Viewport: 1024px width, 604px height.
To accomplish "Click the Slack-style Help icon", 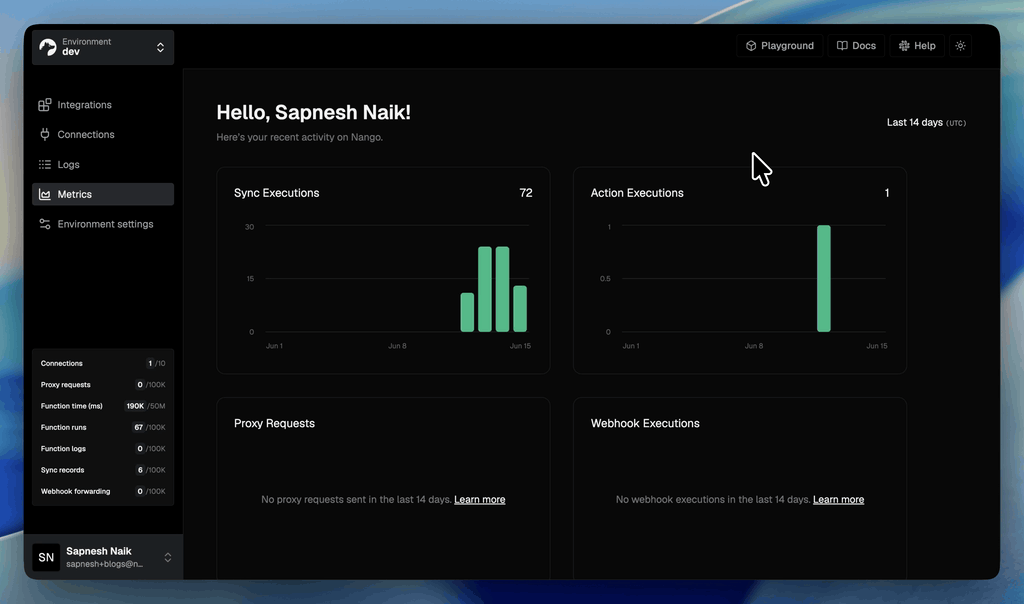I will coord(904,46).
